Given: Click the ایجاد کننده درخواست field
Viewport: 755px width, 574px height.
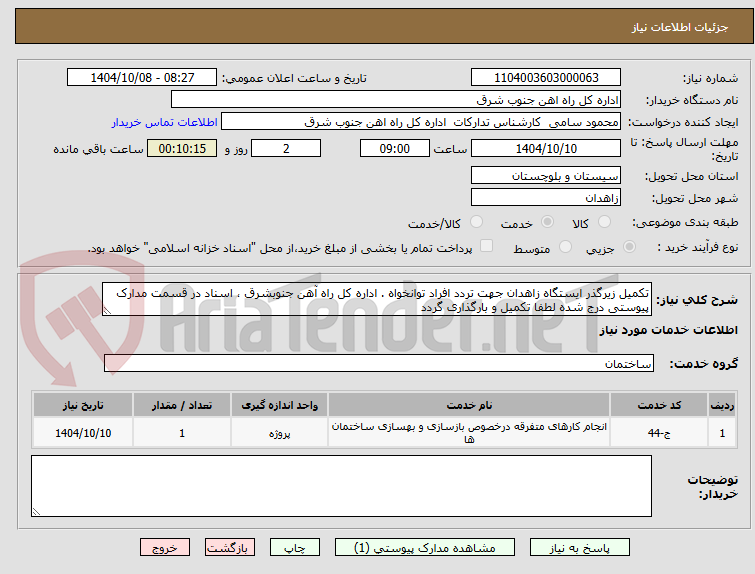Looking at the screenshot, I should [421, 122].
